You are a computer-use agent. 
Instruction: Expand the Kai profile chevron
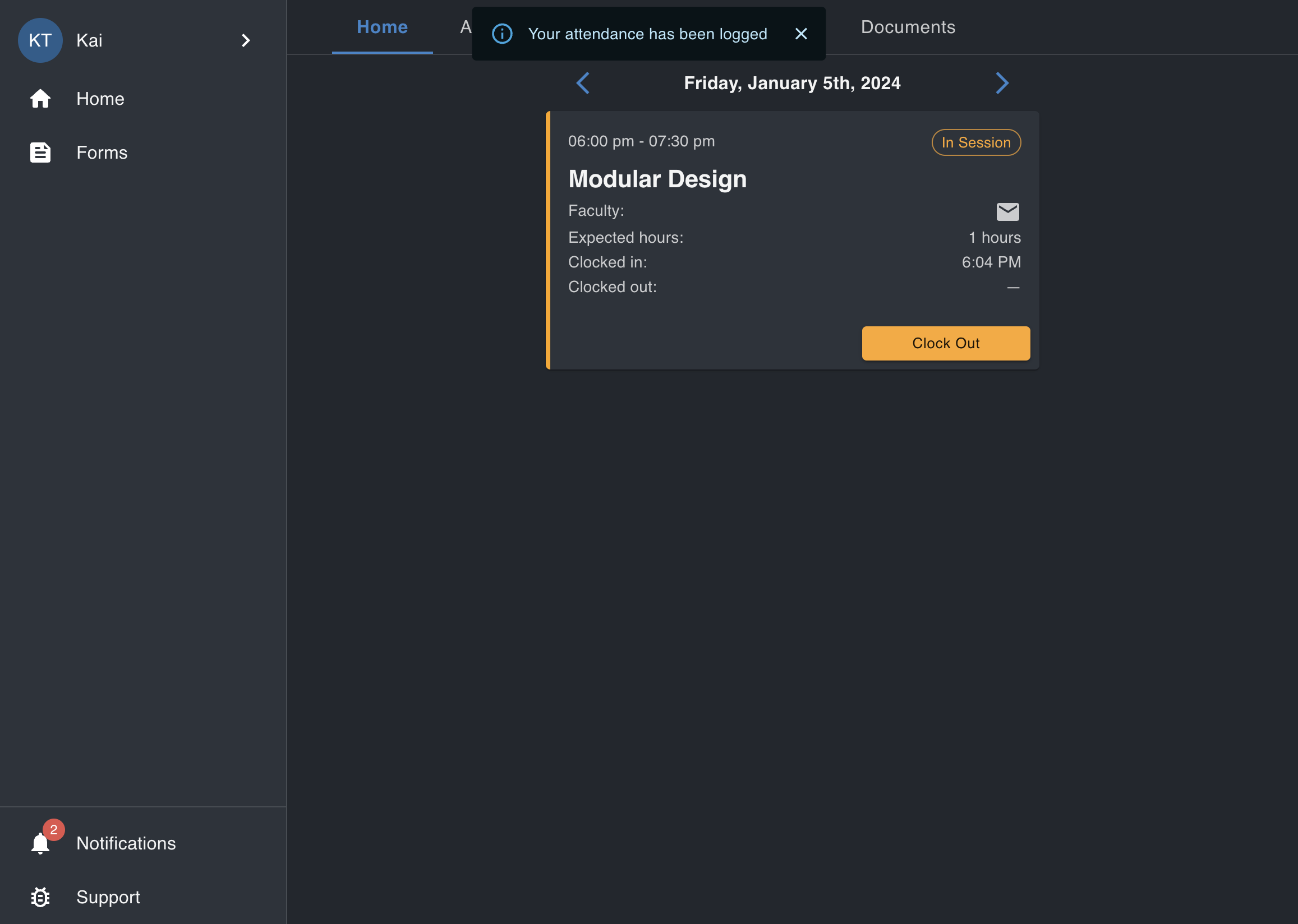pyautogui.click(x=245, y=40)
